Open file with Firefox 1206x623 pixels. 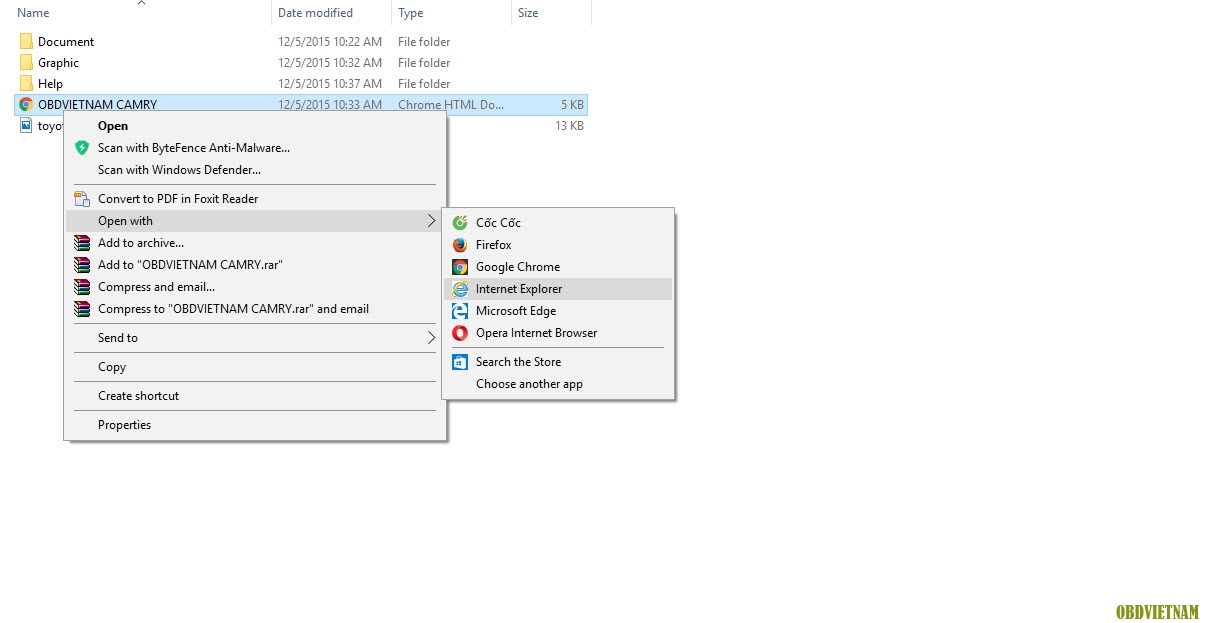point(558,244)
